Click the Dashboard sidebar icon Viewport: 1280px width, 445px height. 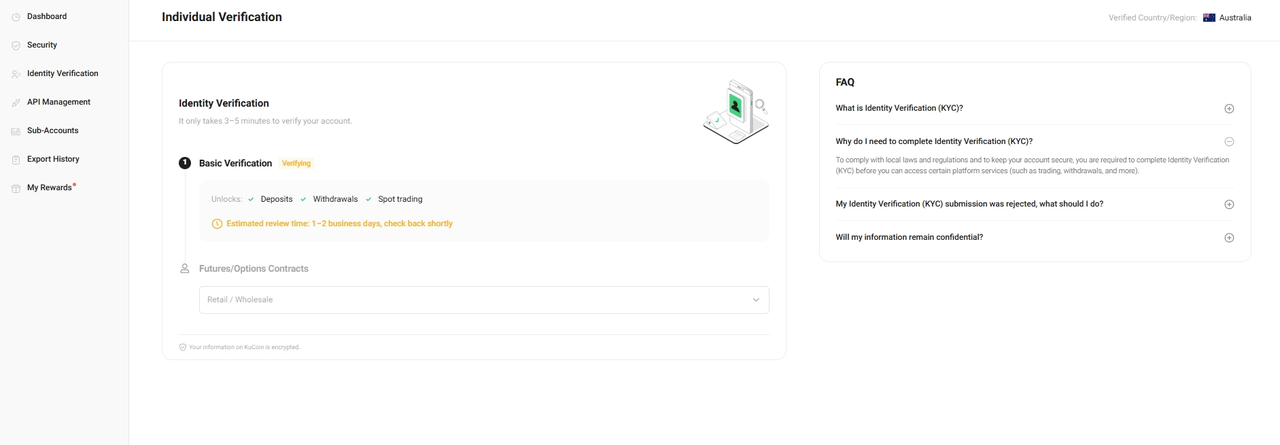point(16,17)
